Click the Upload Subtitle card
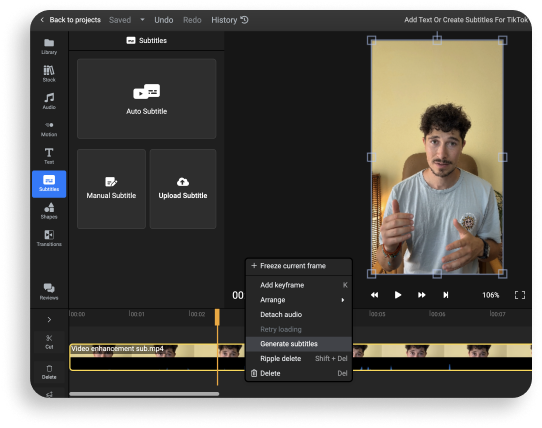 click(x=183, y=189)
